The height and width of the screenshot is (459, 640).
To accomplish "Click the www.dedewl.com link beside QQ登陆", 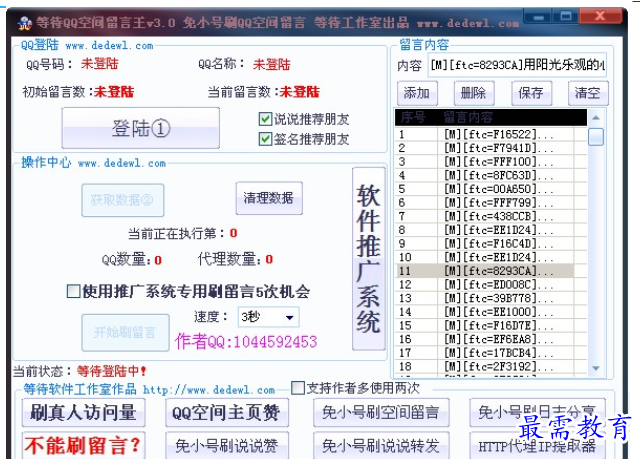I will tap(109, 46).
